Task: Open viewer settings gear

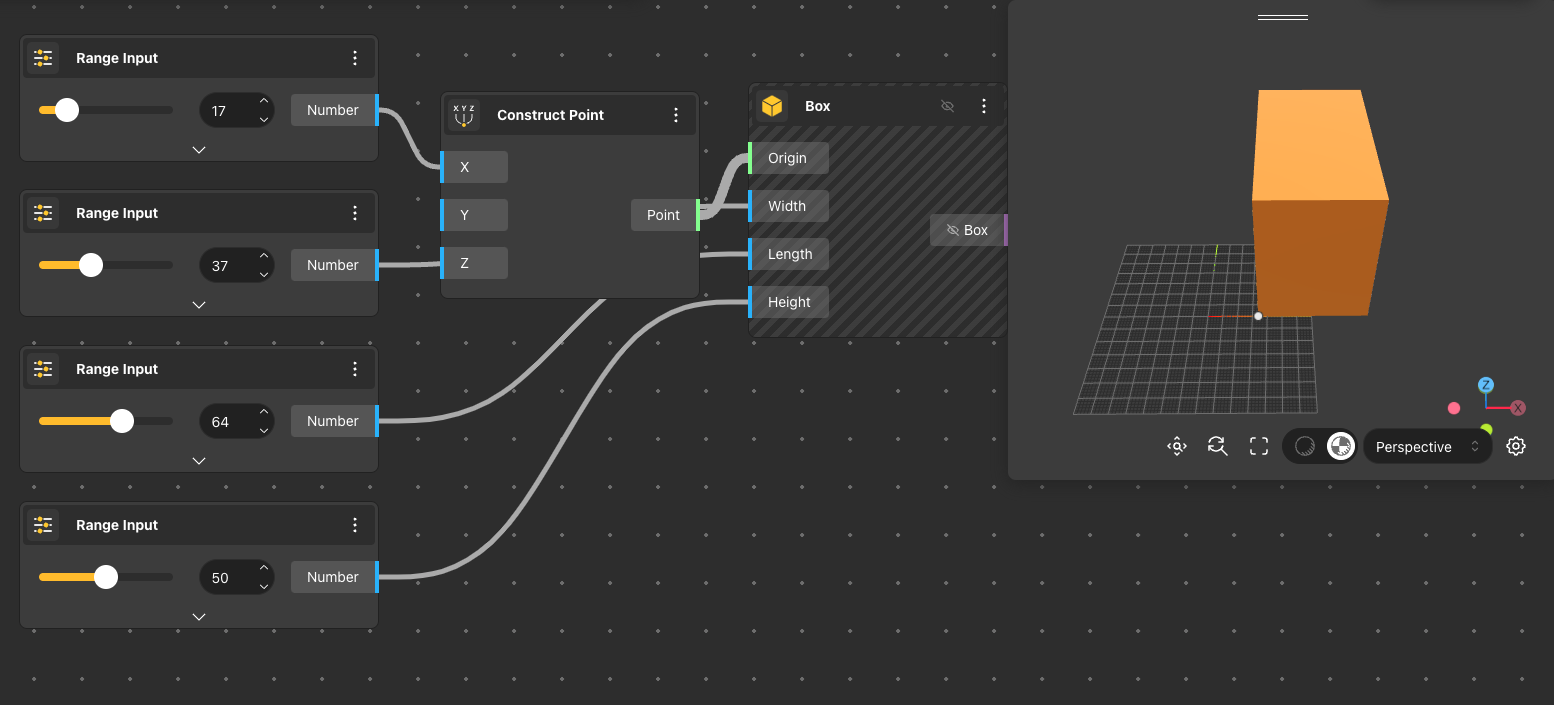Action: point(1516,446)
